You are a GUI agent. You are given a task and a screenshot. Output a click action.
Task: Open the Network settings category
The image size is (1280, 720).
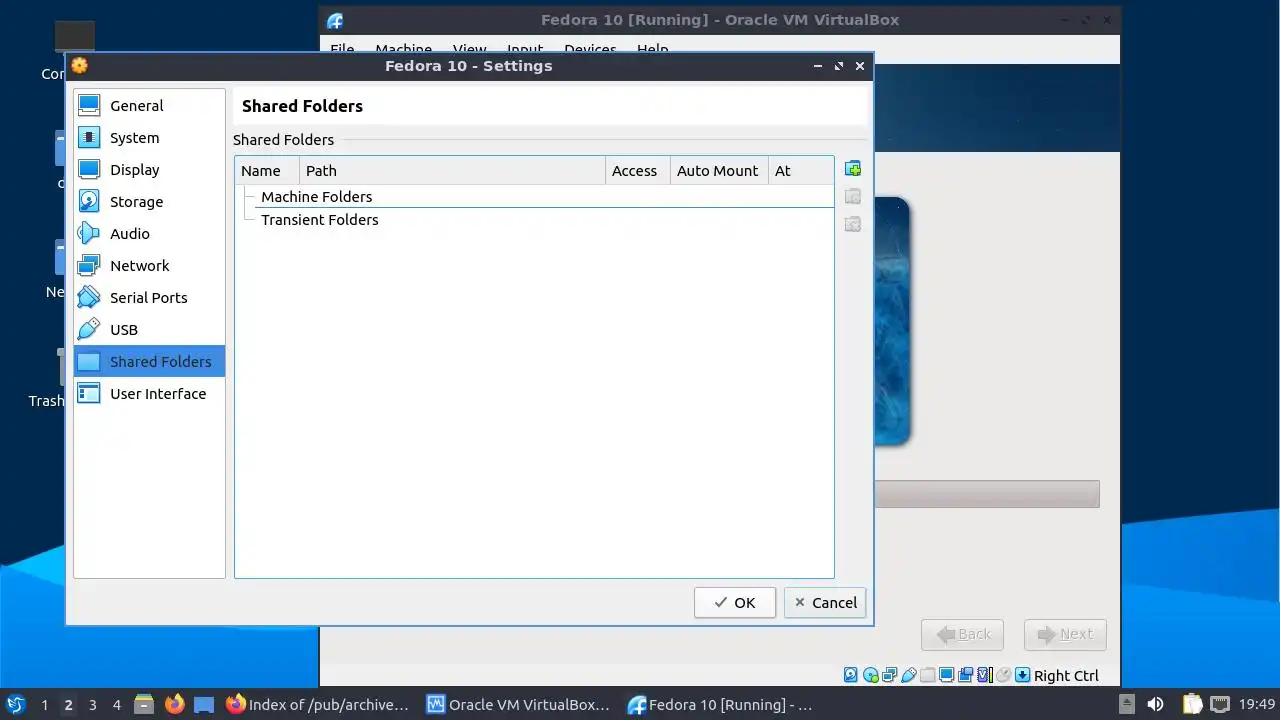150,266
